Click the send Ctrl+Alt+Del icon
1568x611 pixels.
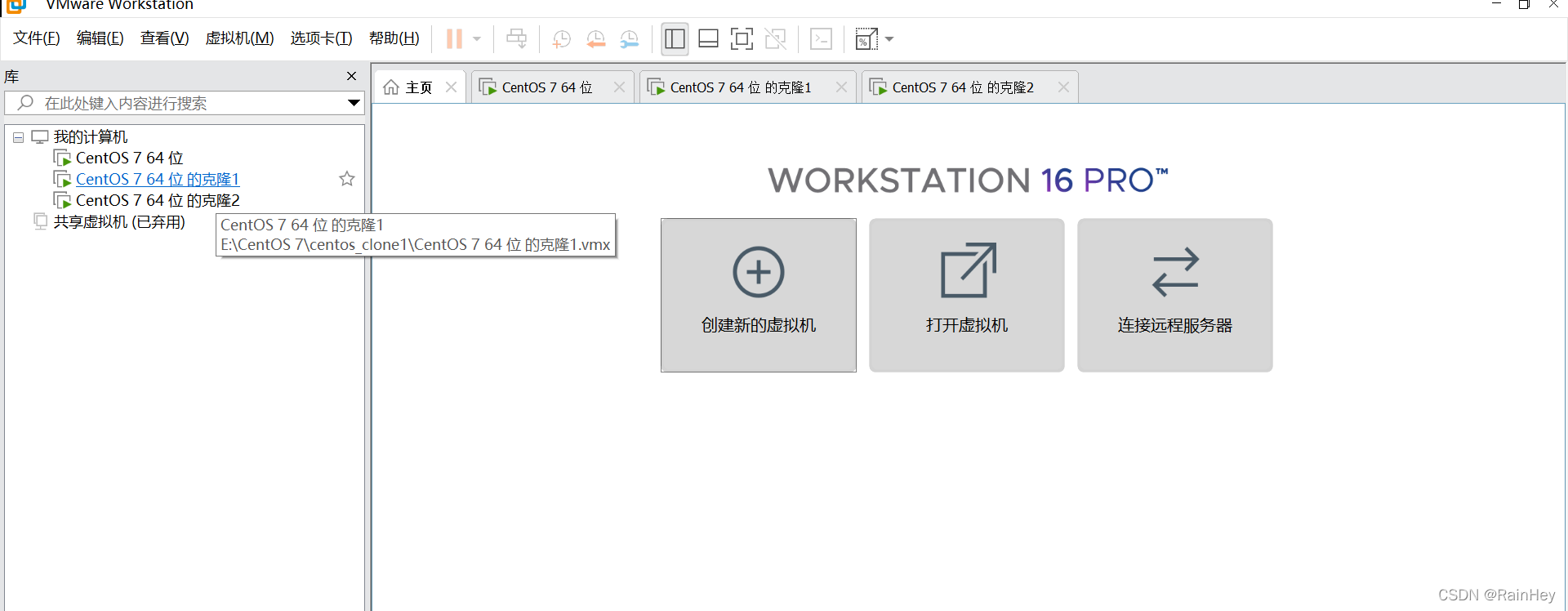tap(516, 38)
